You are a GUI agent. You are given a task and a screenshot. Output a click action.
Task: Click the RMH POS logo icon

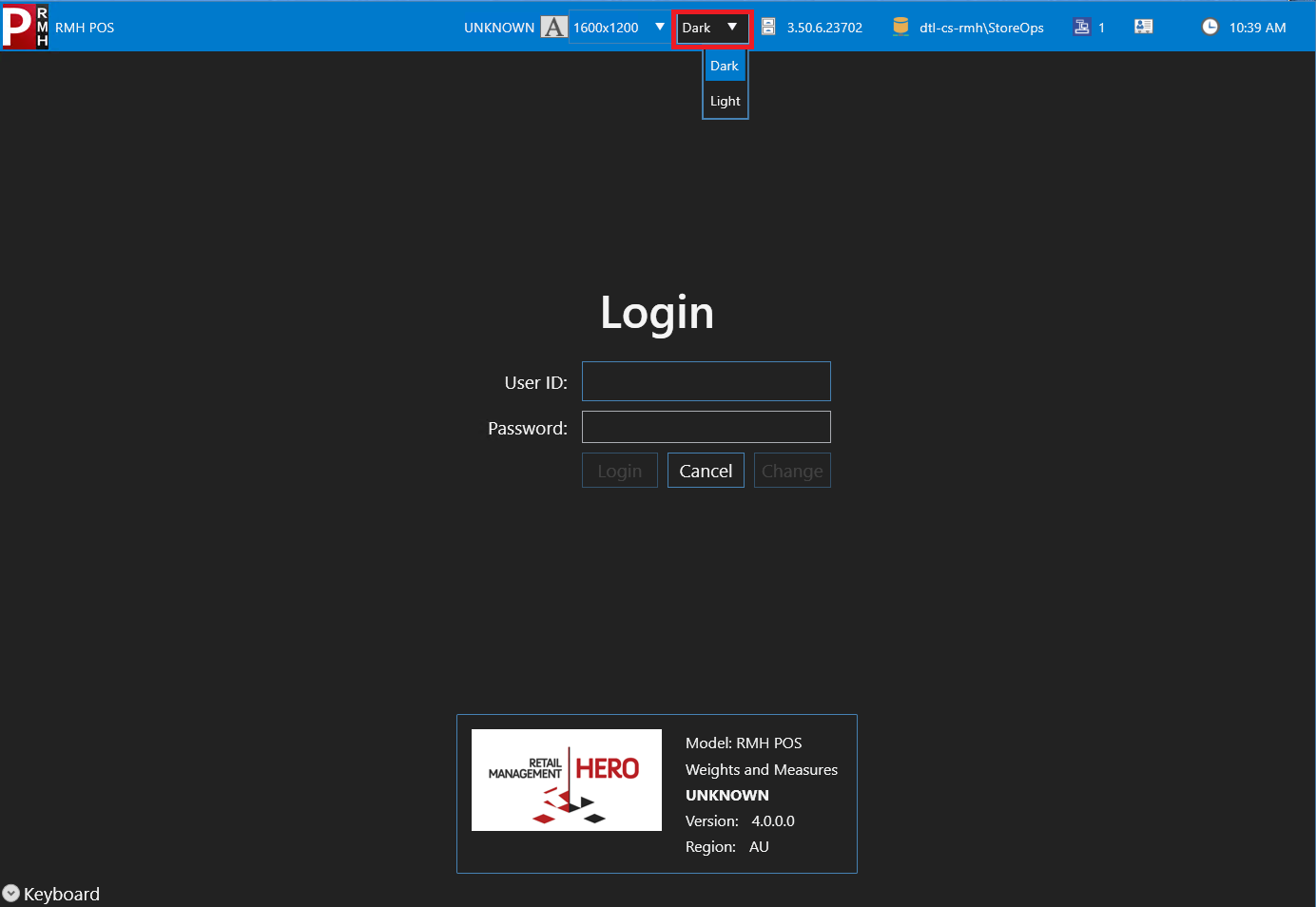click(26, 27)
